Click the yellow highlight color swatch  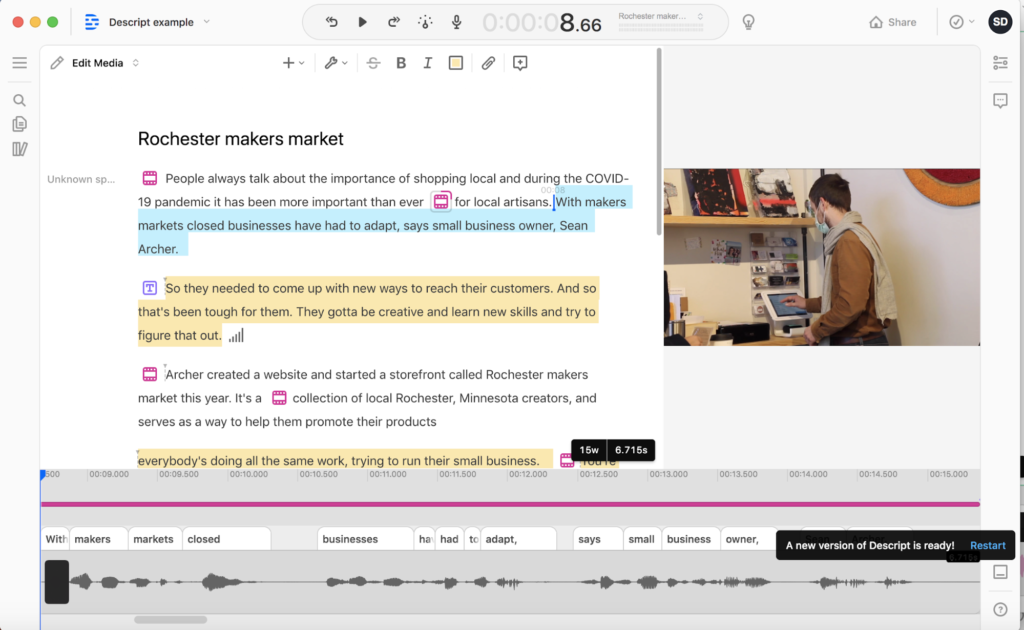456,63
